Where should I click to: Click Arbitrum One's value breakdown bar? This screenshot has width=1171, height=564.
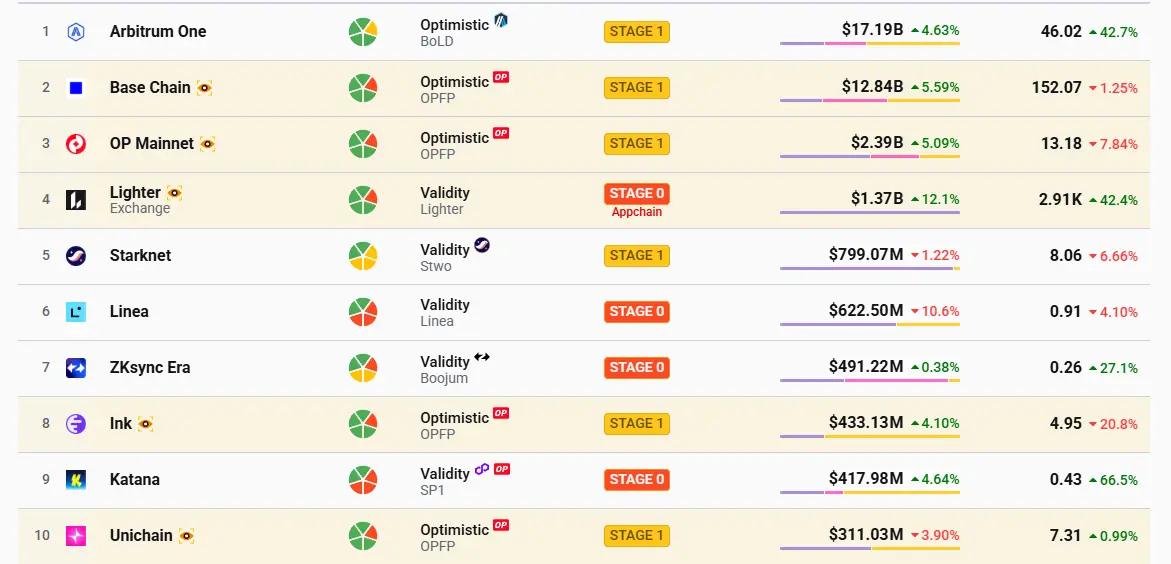pos(869,43)
